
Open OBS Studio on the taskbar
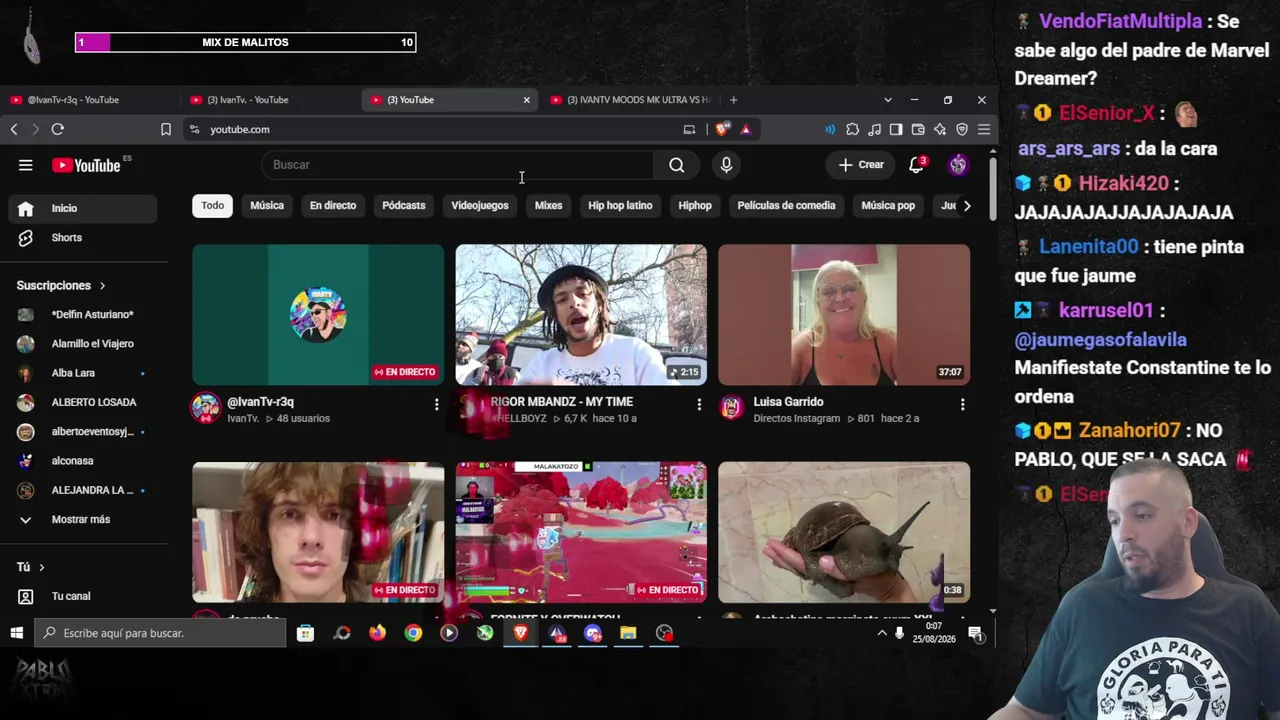click(x=665, y=633)
